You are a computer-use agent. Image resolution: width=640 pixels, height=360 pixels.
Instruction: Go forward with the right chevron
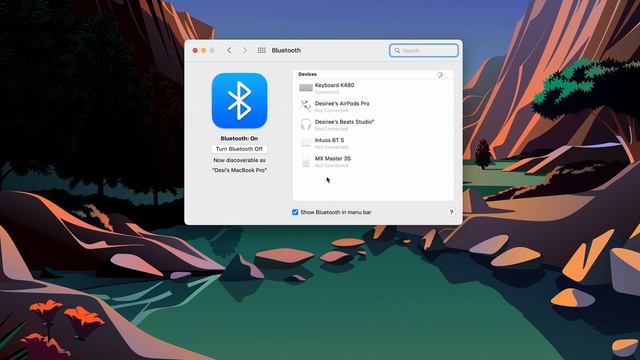point(244,50)
